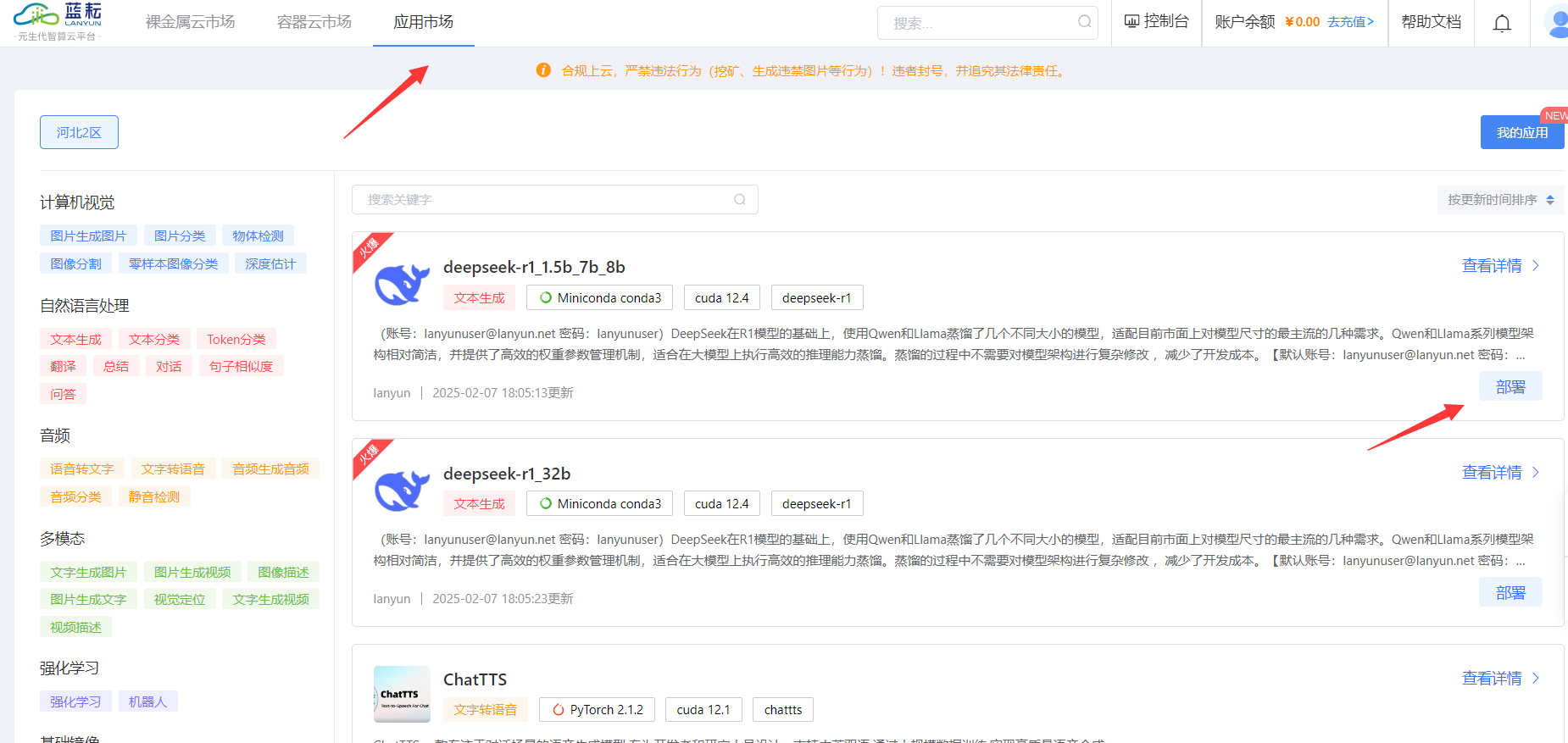1568x743 pixels.
Task: Filter by 强化学习 tag
Action: pos(75,702)
